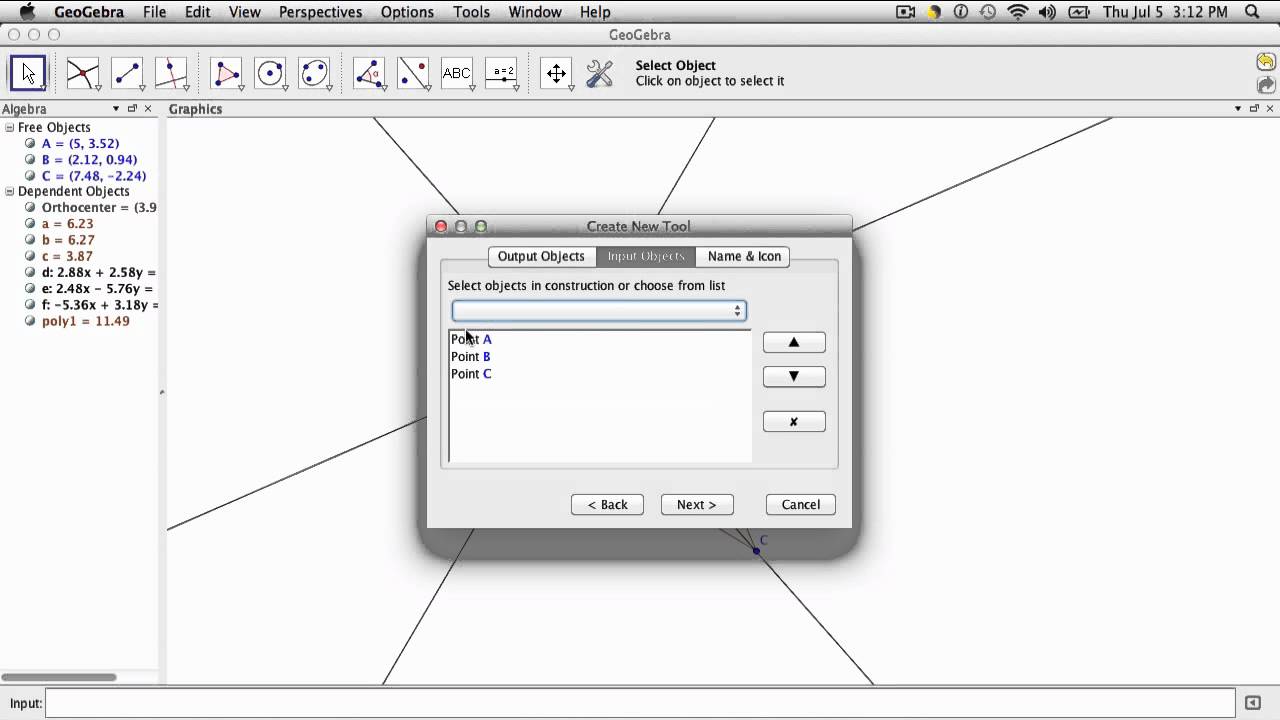Close the Algebra panel
Image resolution: width=1280 pixels, height=720 pixels.
[x=148, y=108]
